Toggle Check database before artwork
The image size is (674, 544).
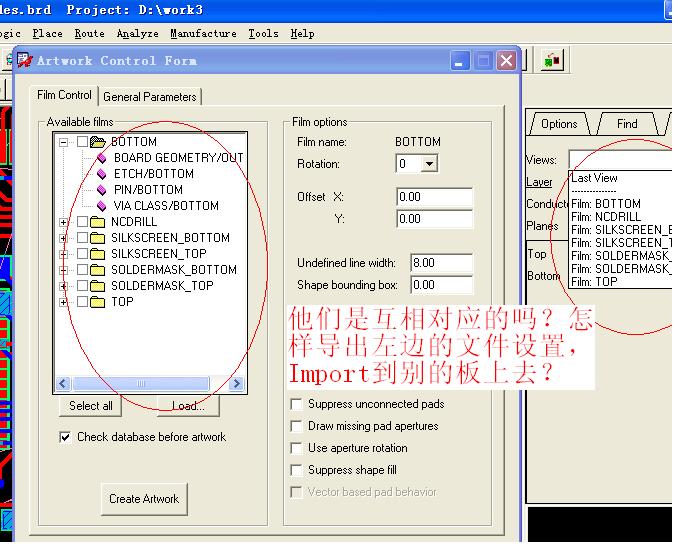65,437
